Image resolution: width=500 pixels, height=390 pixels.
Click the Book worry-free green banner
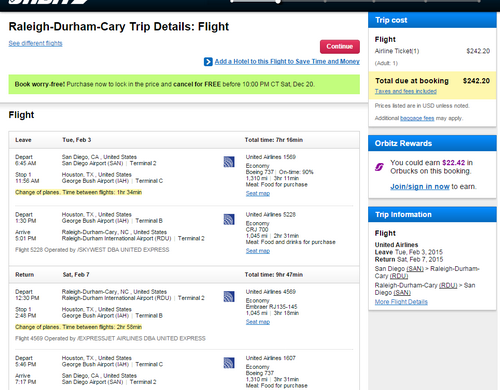pyautogui.click(x=184, y=84)
